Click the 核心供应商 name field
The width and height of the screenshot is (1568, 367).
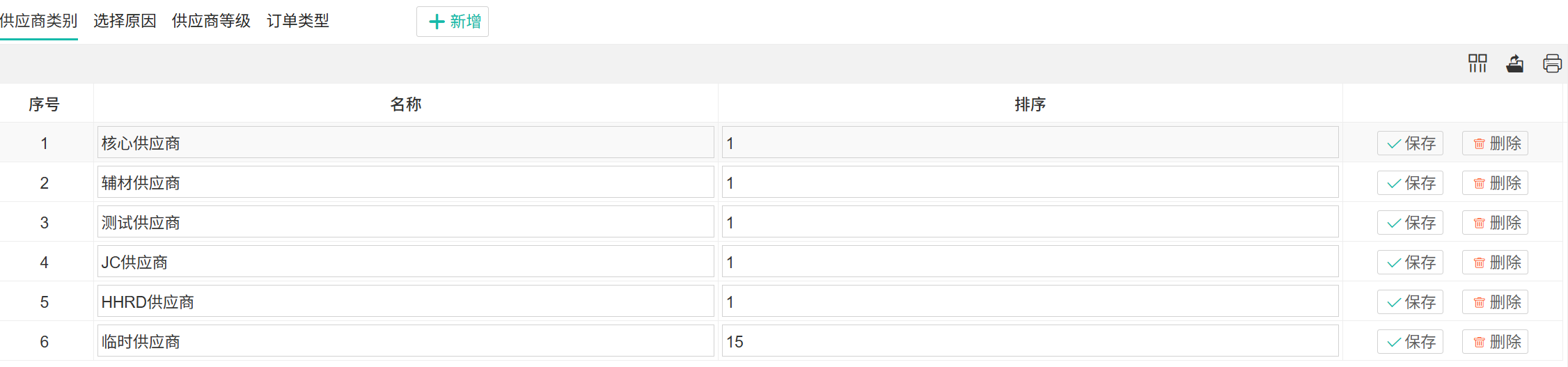[405, 143]
